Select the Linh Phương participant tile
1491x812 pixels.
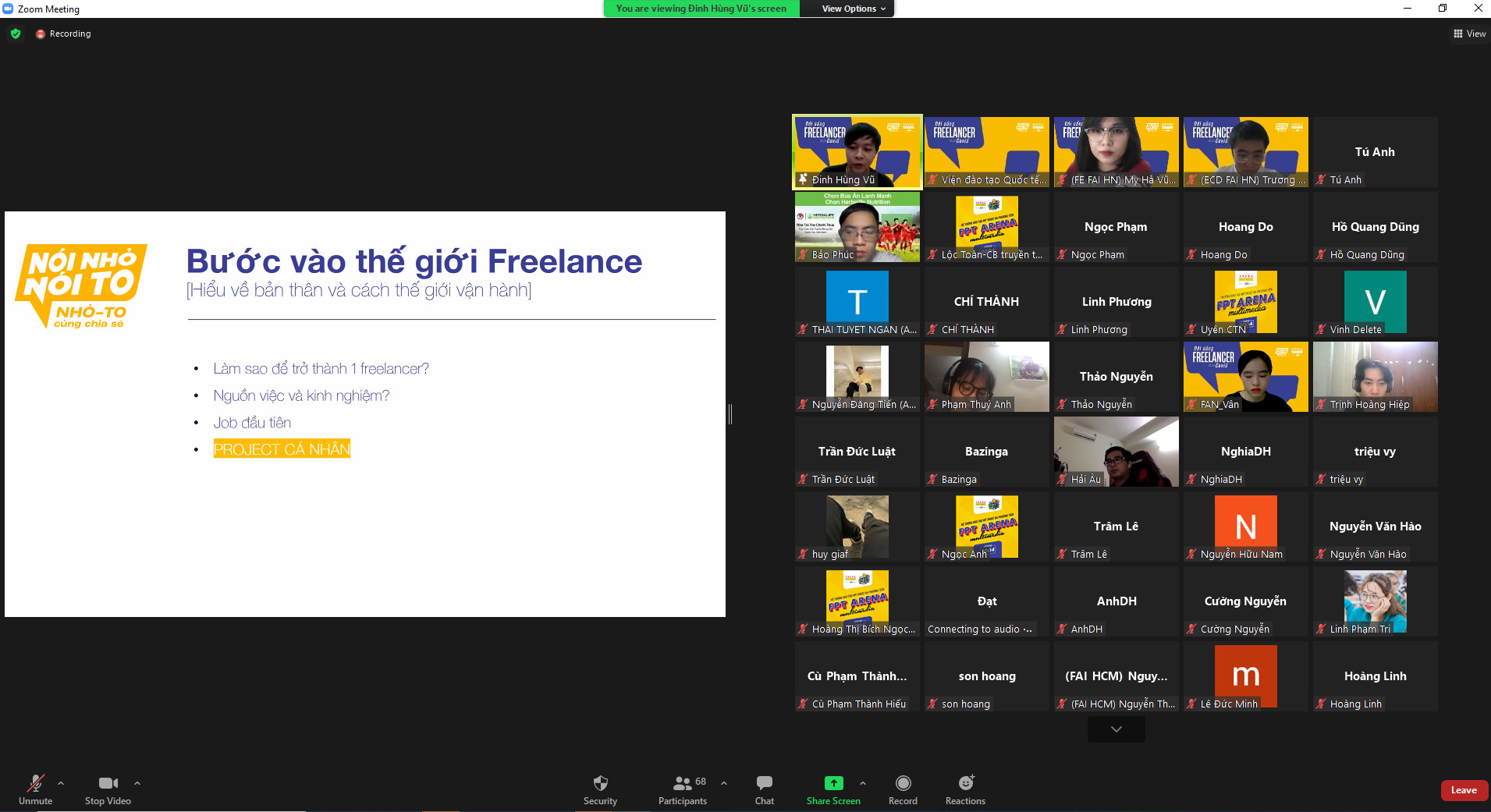click(x=1116, y=302)
